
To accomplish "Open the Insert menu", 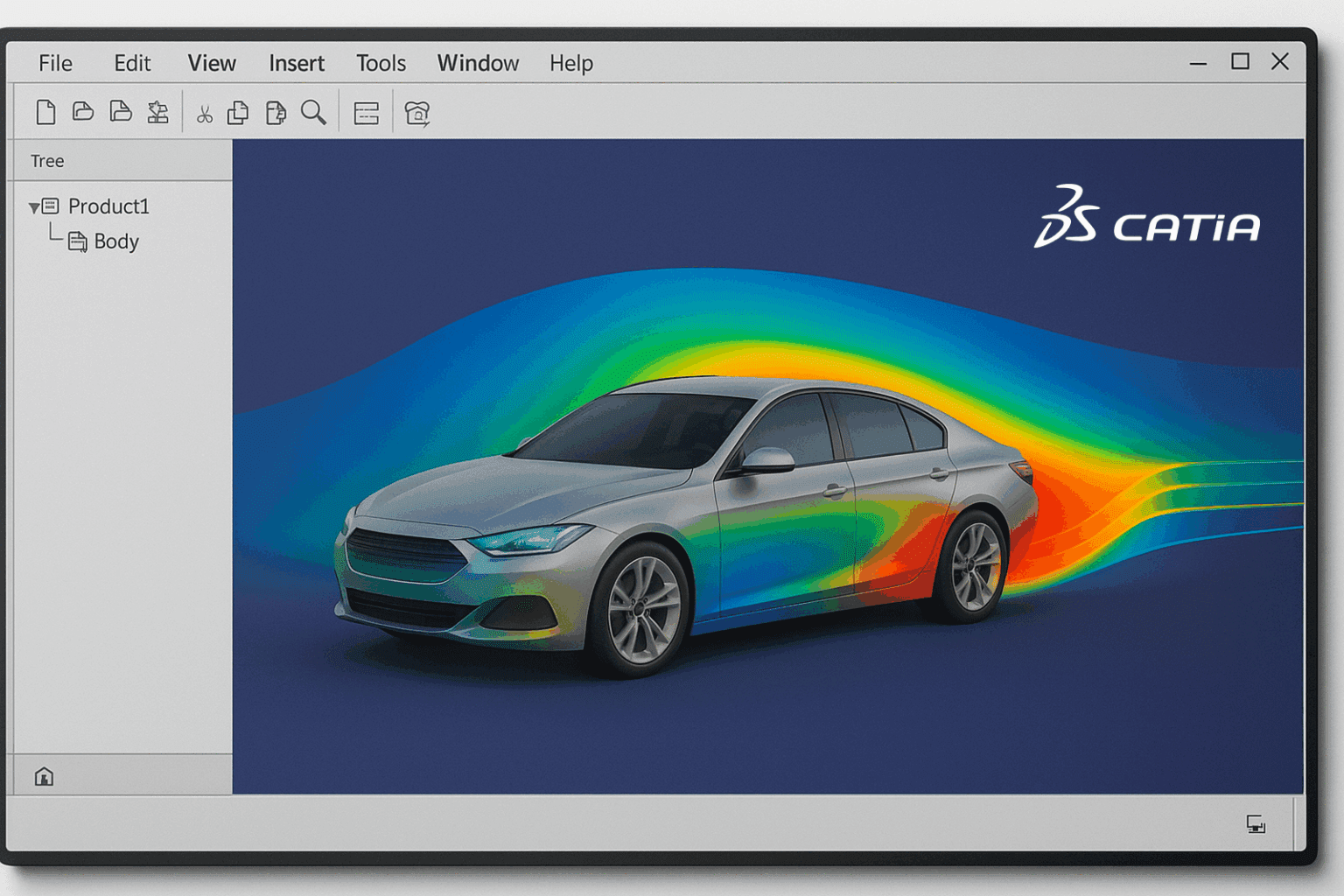I will 297,62.
